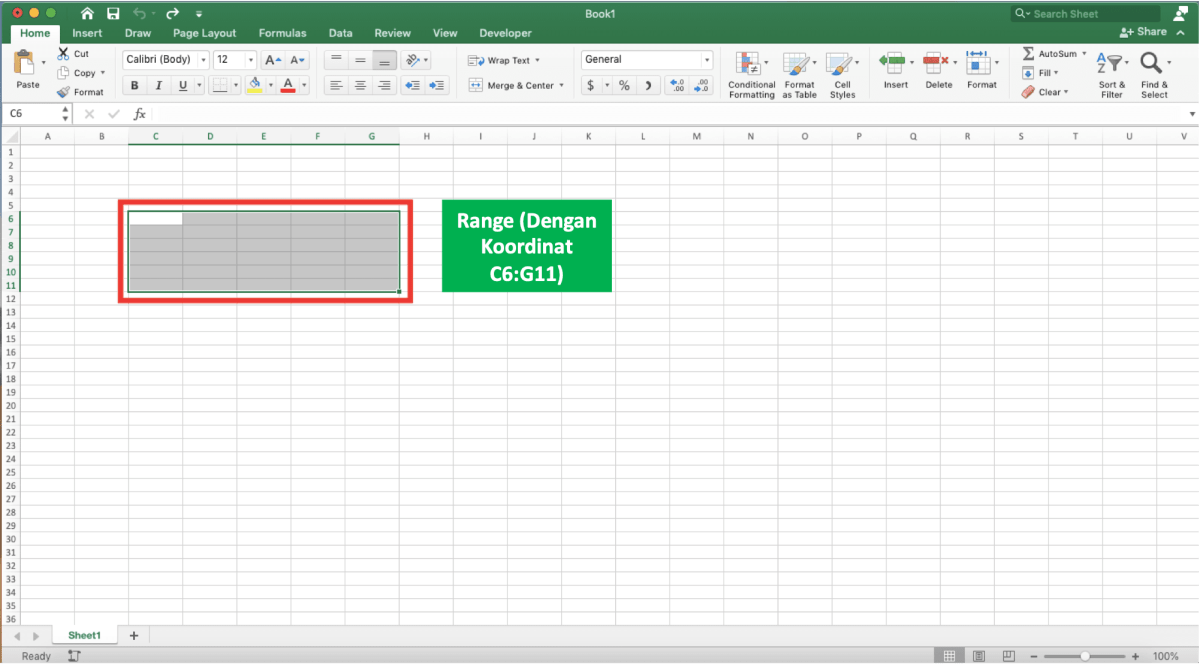Click the Clear eraser icon

click(1028, 92)
